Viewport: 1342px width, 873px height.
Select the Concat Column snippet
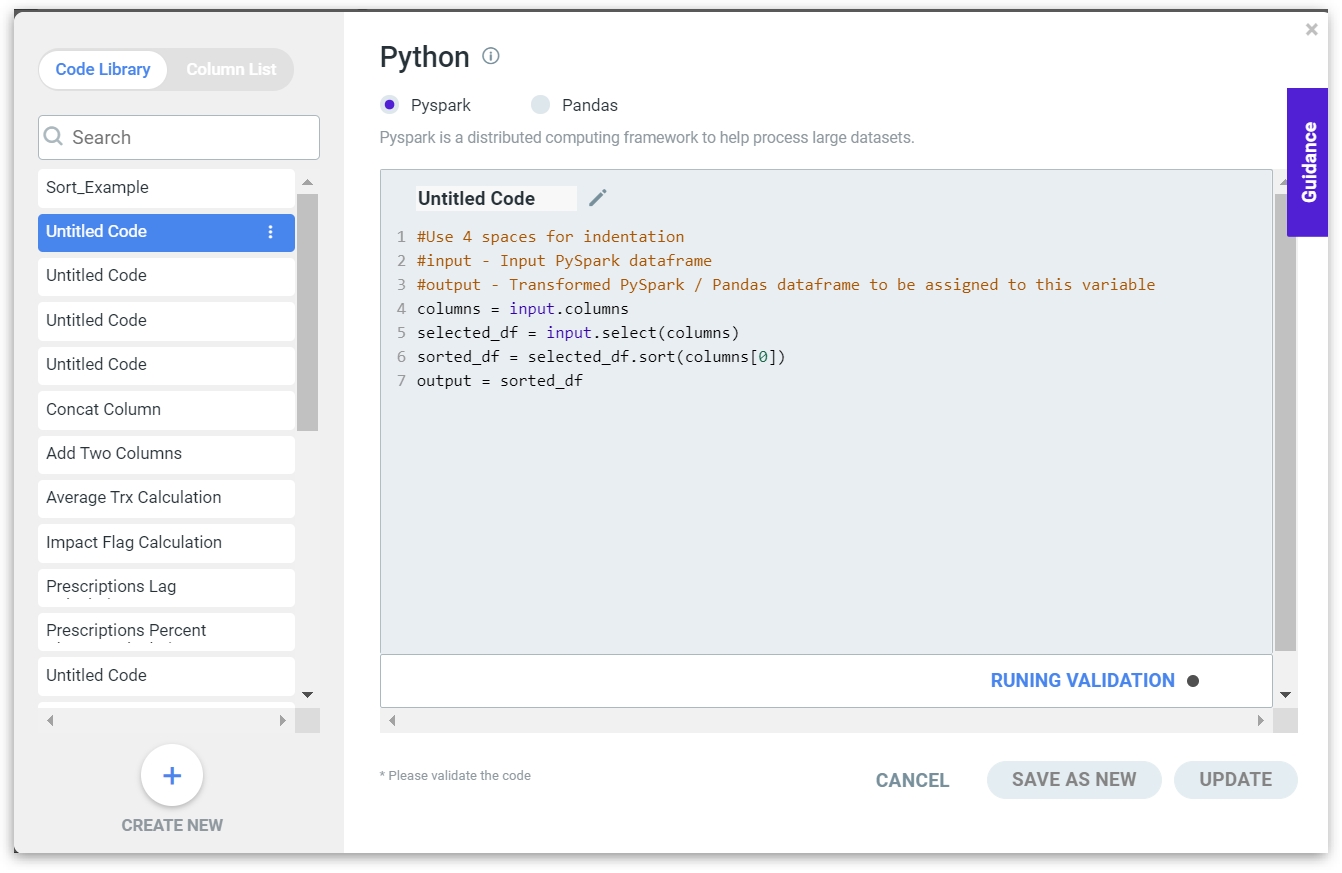(166, 410)
